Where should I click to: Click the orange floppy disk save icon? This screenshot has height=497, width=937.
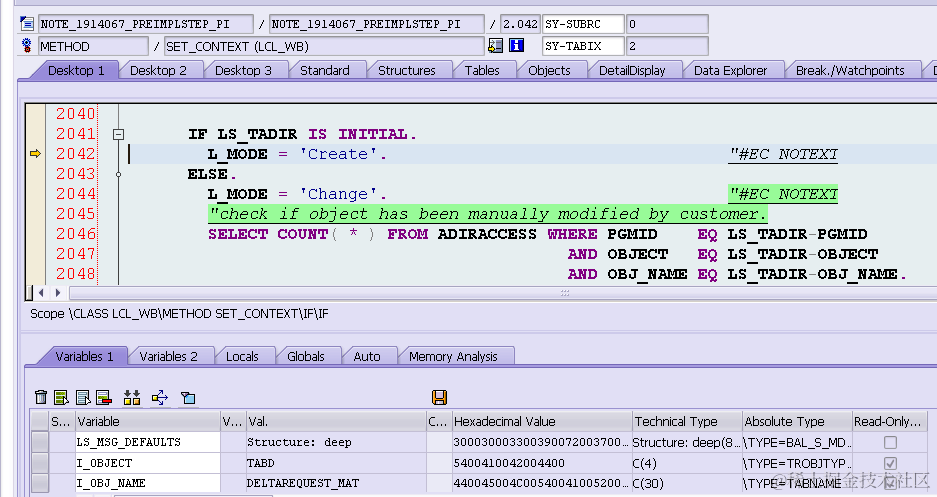tap(439, 397)
